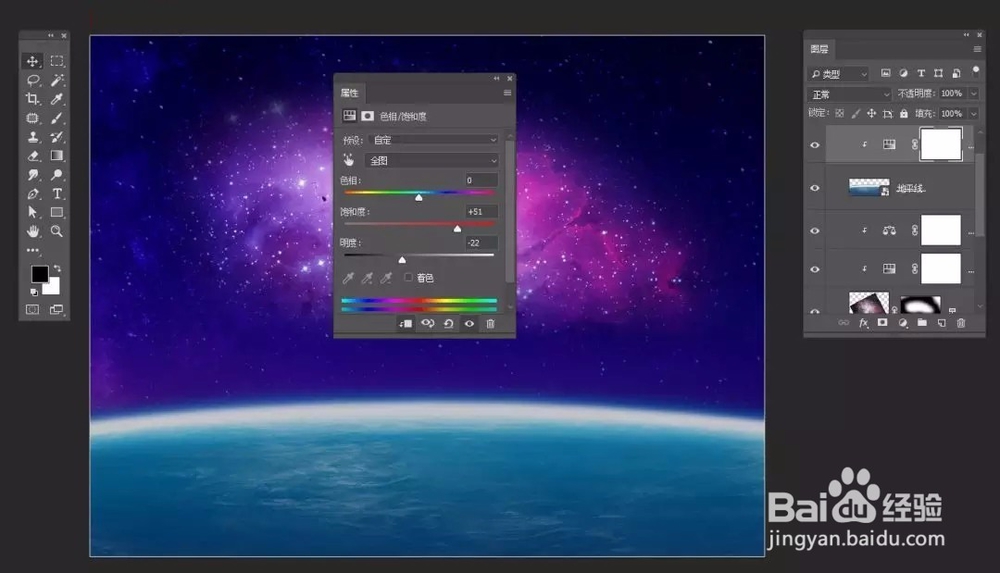
Task: Select the Path Selection tool
Action: tap(33, 212)
